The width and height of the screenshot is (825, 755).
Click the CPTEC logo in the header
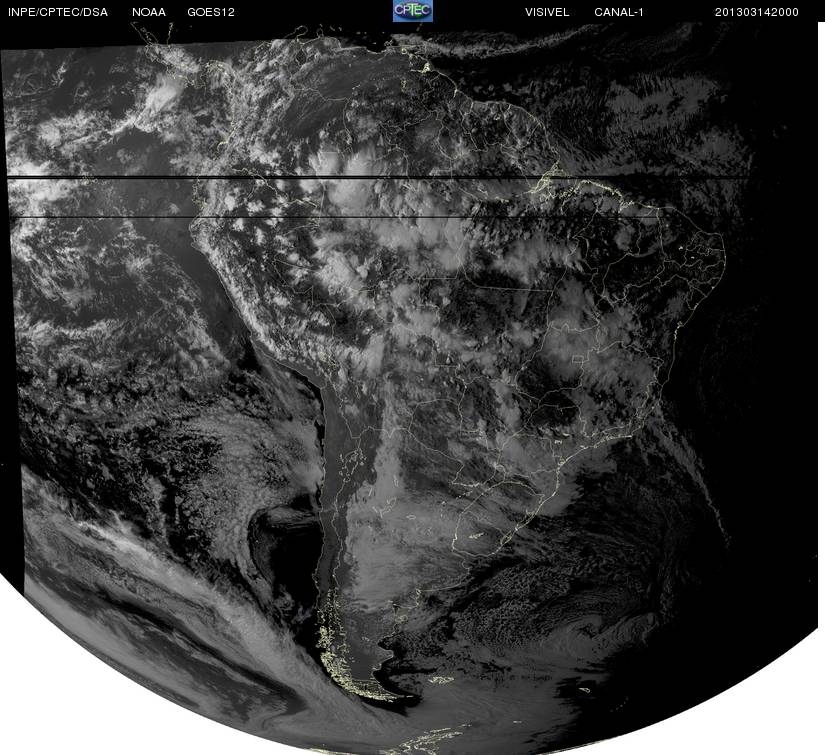tap(412, 11)
